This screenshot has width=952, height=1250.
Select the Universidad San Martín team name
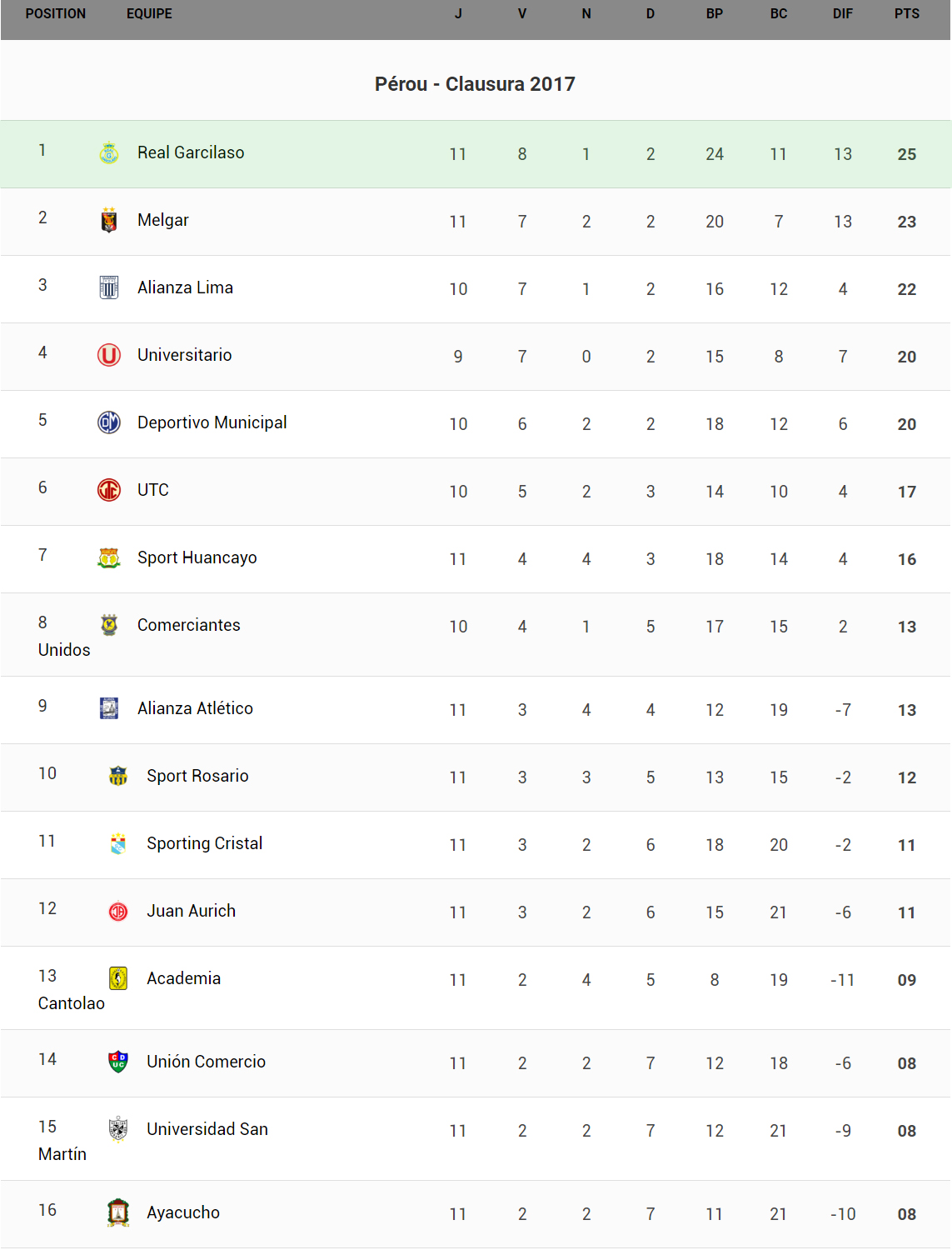[207, 1129]
